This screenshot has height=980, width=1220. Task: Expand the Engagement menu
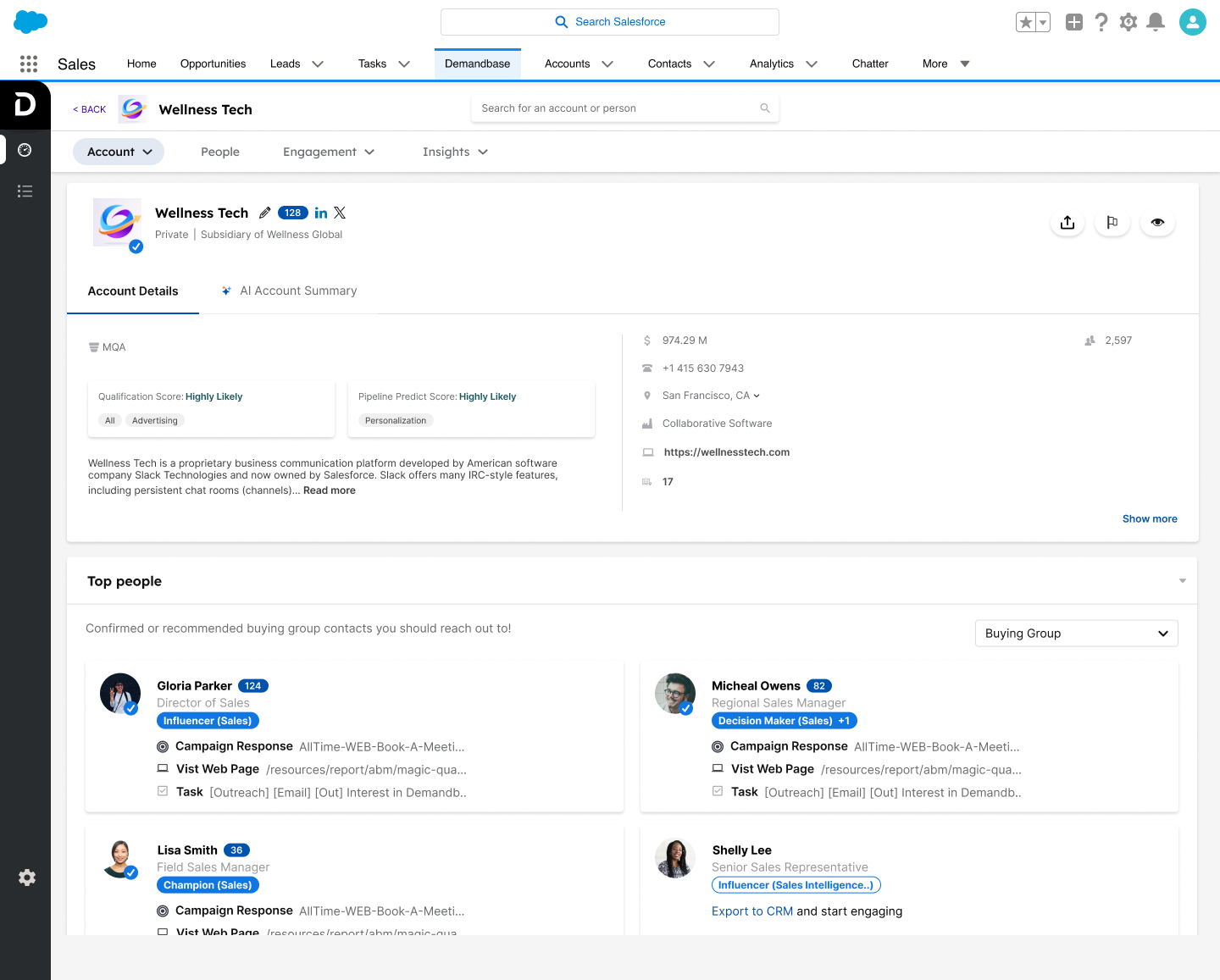click(329, 152)
